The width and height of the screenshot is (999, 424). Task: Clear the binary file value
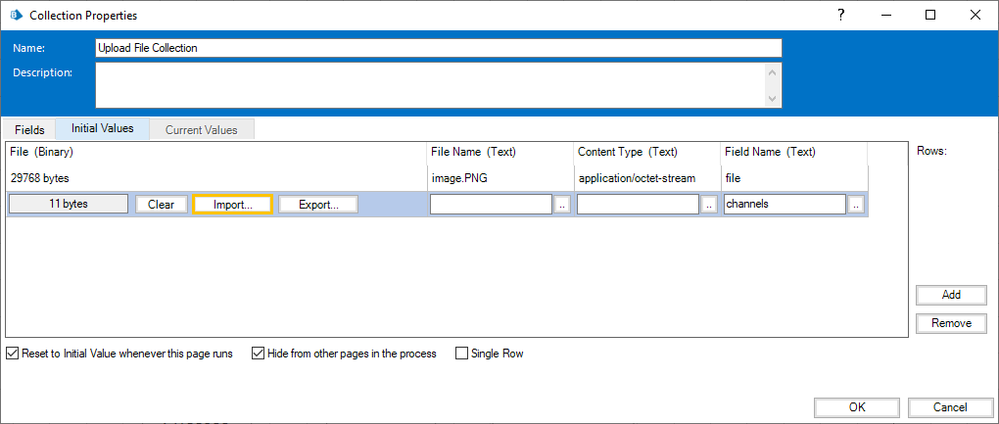(161, 204)
